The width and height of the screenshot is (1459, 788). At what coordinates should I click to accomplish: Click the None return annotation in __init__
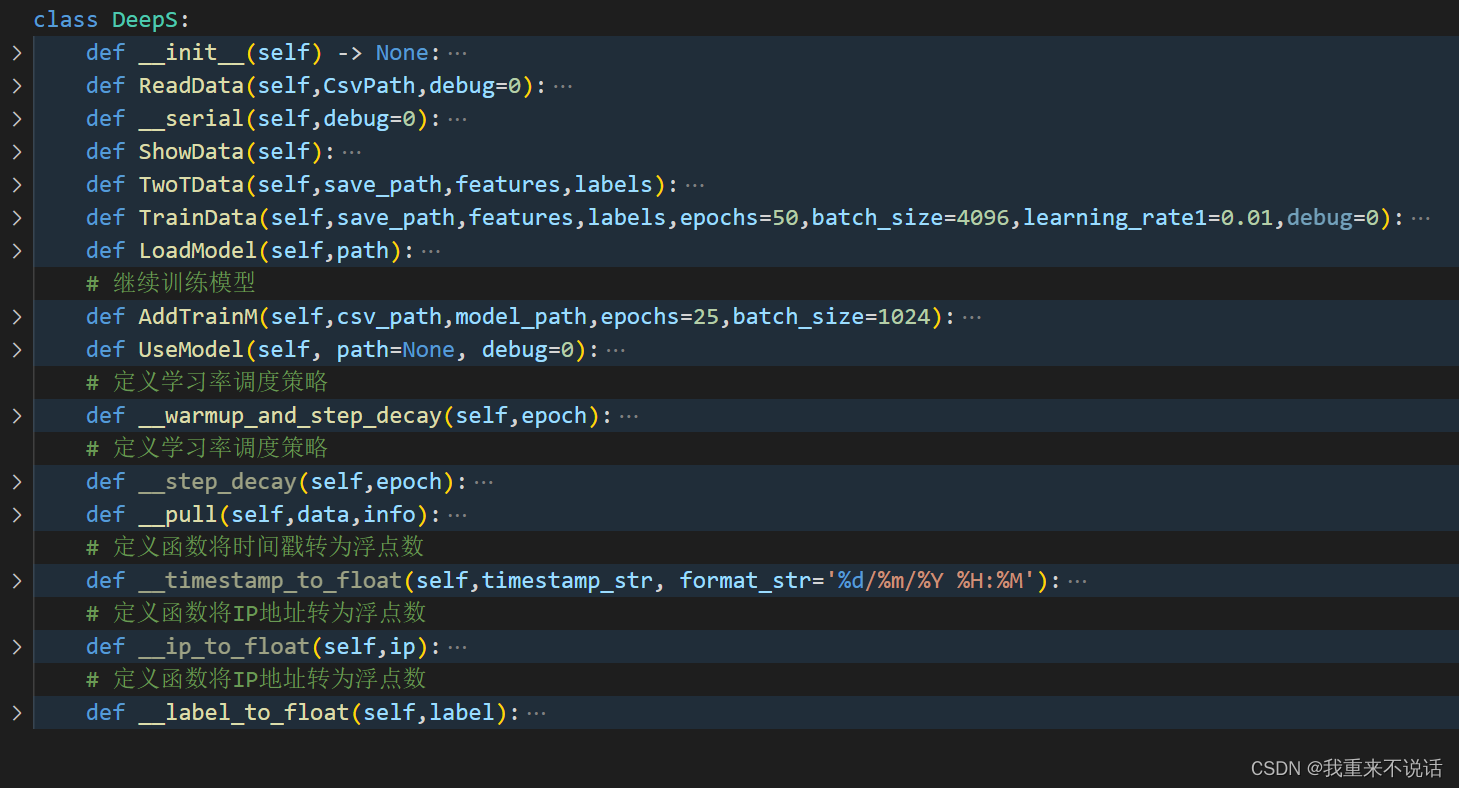click(402, 53)
